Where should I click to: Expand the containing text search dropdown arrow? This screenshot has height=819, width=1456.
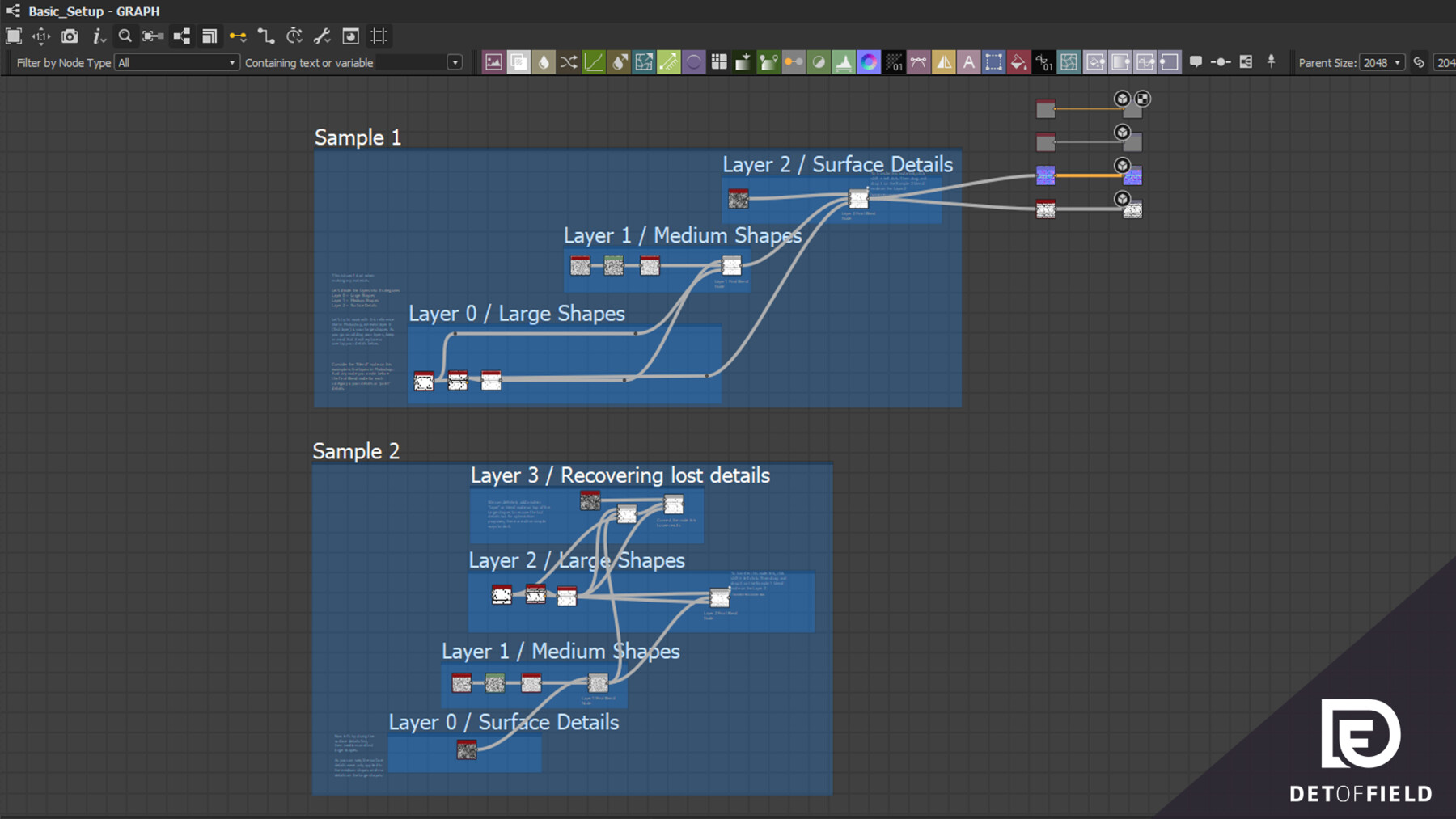point(455,62)
